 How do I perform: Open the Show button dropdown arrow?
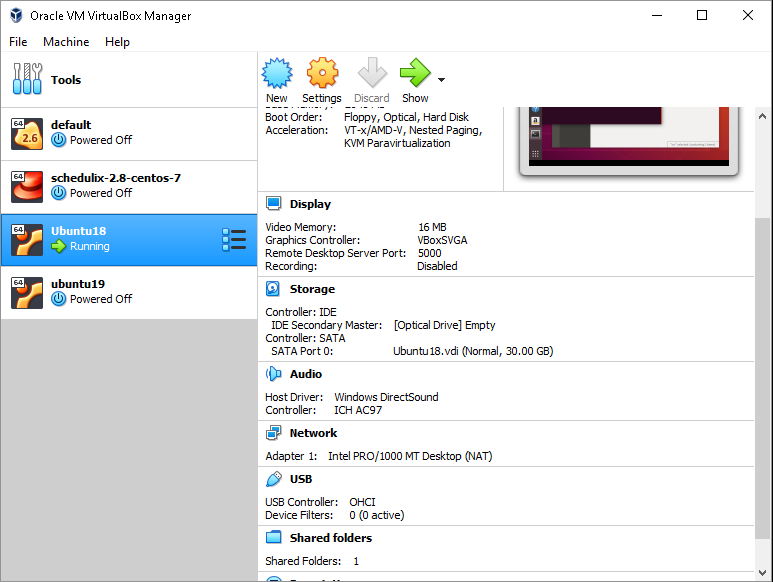[x=441, y=80]
